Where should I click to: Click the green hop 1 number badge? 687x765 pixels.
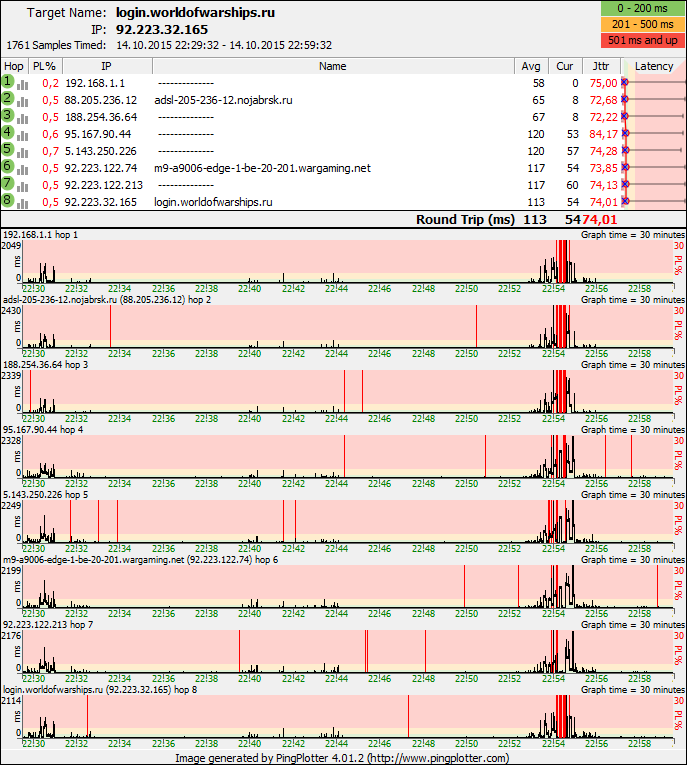point(7,81)
